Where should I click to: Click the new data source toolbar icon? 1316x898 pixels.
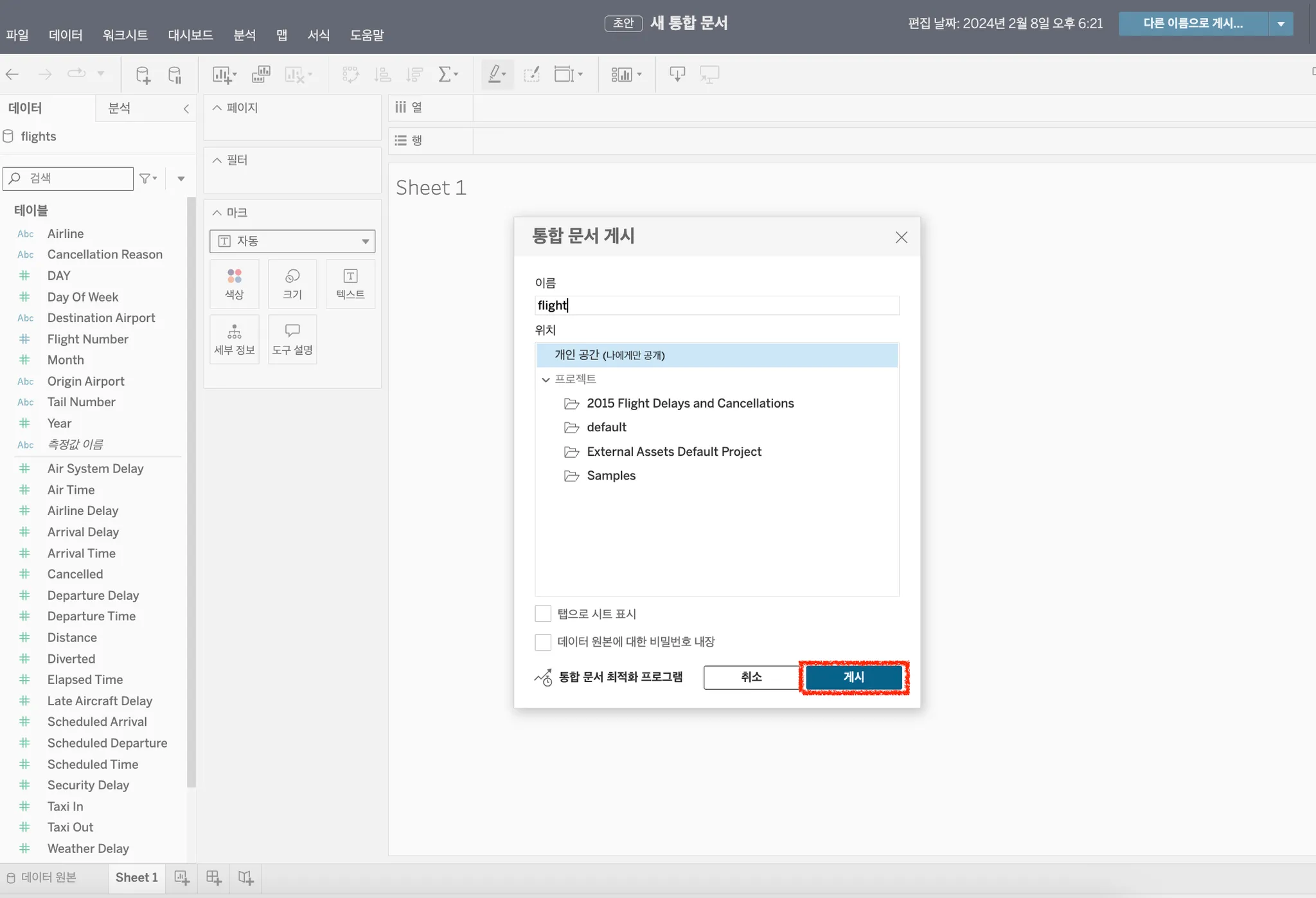pos(143,75)
